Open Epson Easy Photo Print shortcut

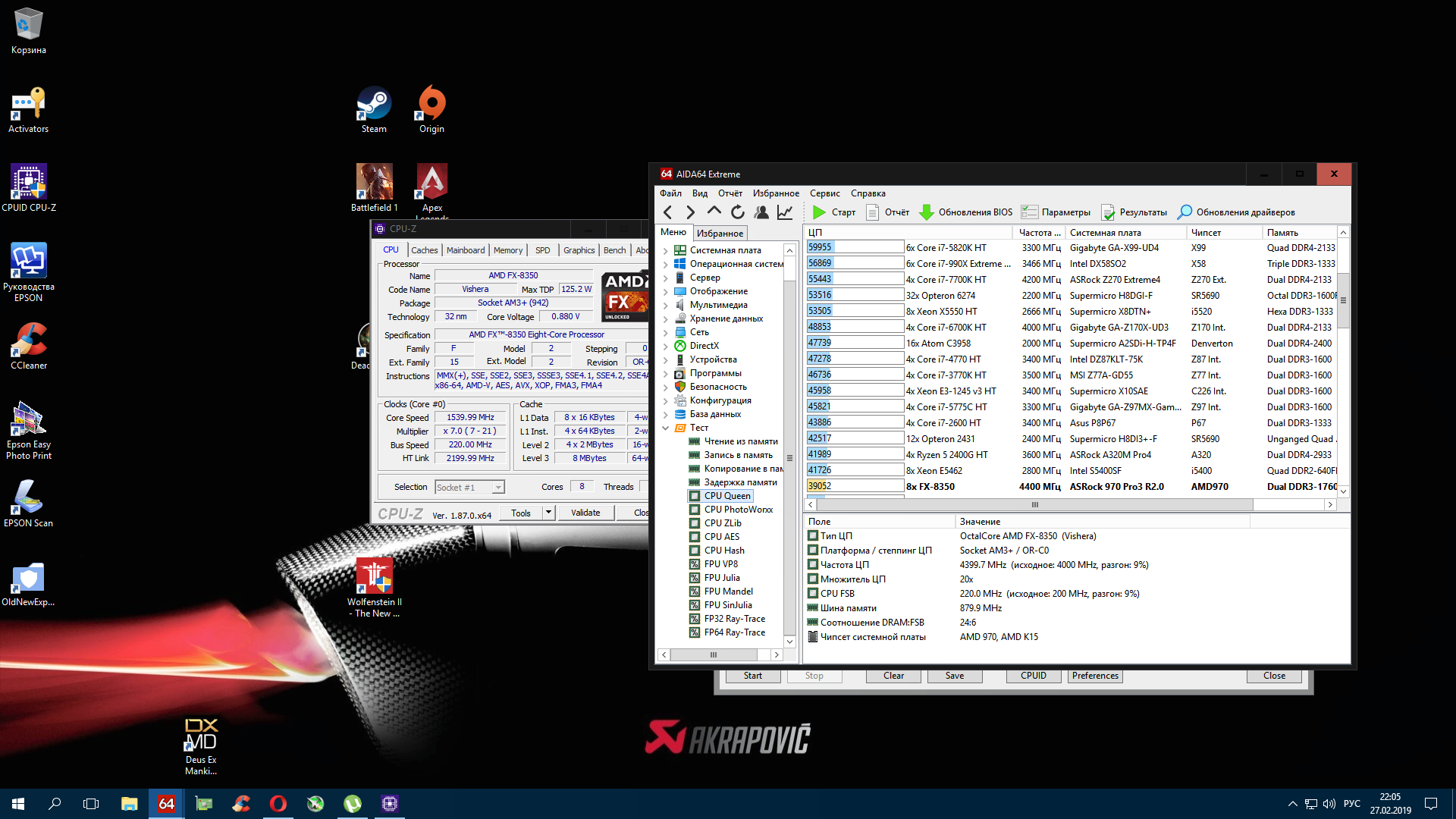tap(29, 431)
